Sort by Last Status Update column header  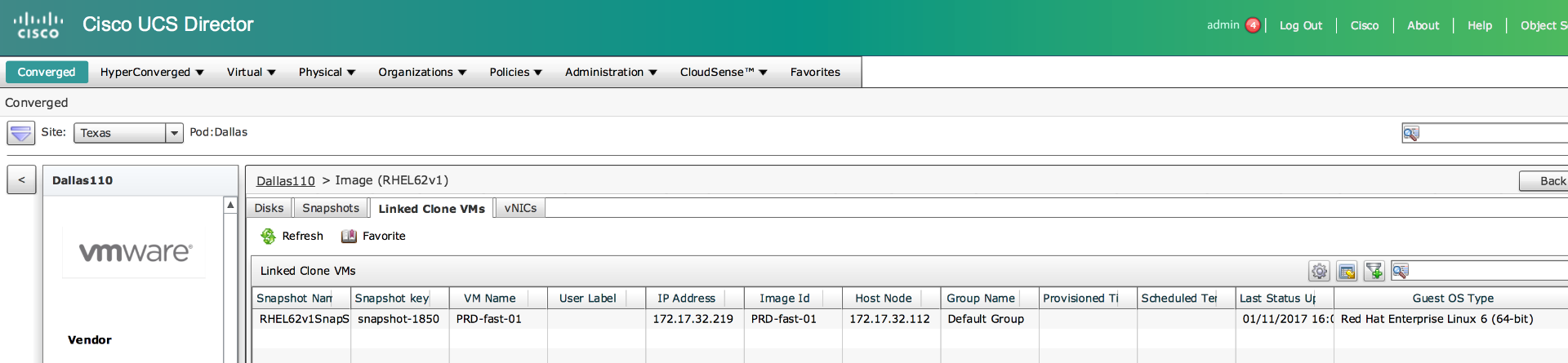click(1285, 298)
